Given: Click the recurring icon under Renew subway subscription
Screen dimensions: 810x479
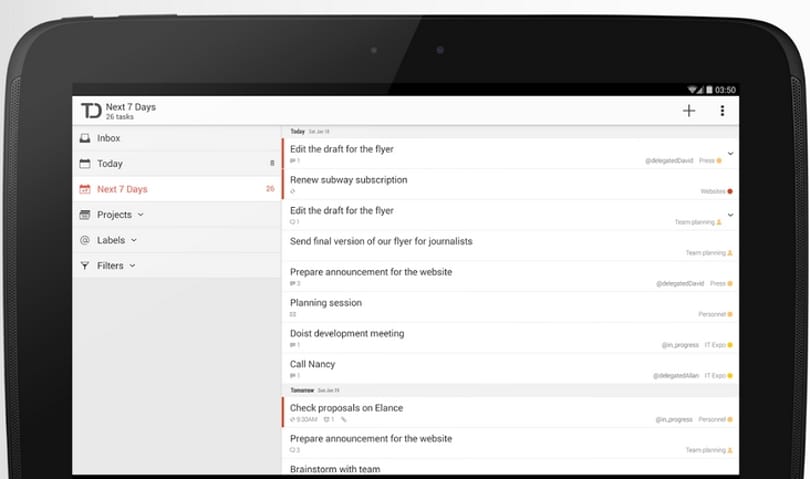Looking at the screenshot, I should pyautogui.click(x=292, y=191).
